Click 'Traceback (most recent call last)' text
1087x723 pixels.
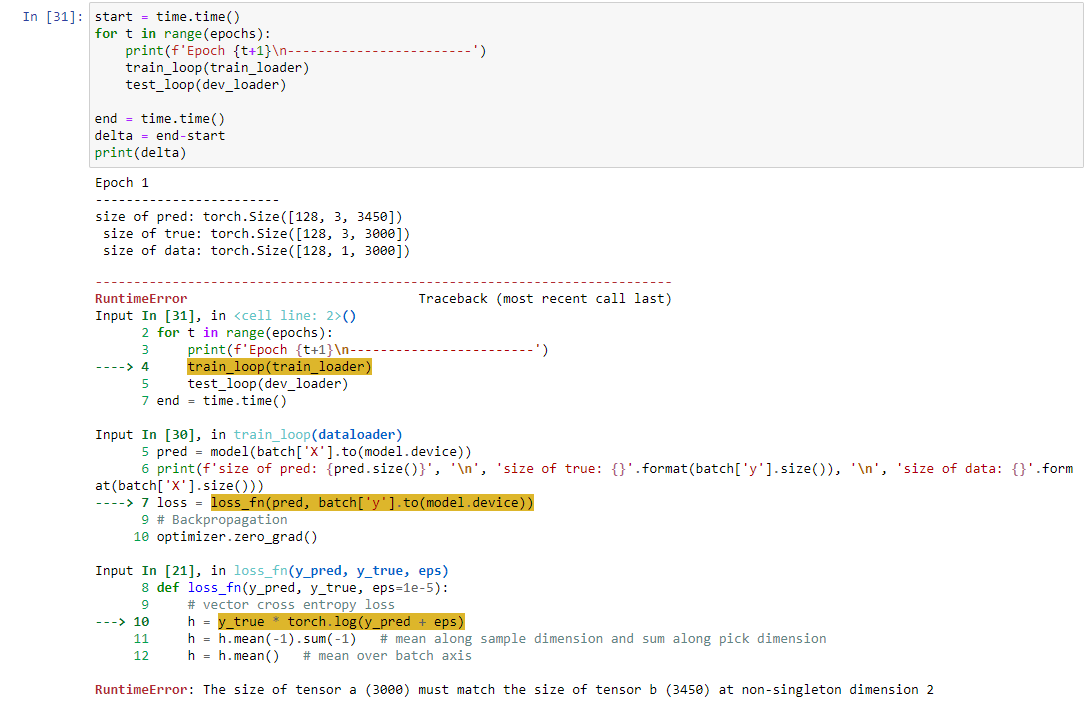[x=544, y=299]
